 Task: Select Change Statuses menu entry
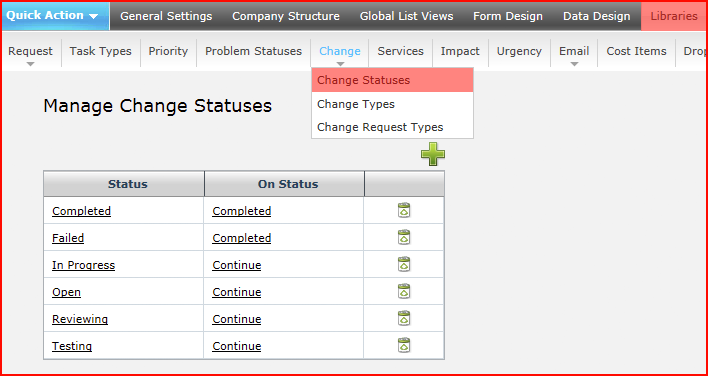[392, 80]
